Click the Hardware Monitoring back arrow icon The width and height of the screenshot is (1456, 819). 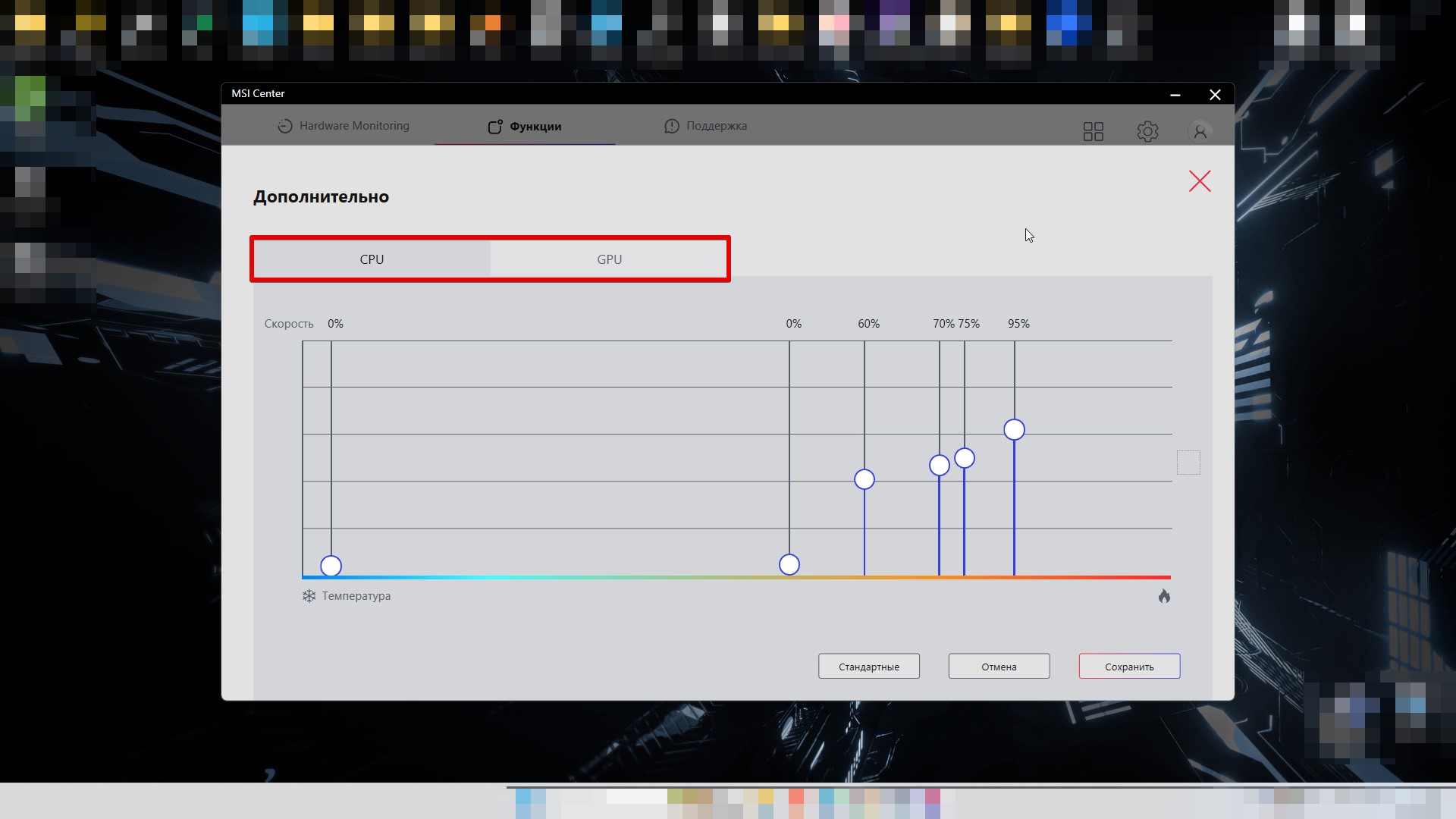click(285, 126)
